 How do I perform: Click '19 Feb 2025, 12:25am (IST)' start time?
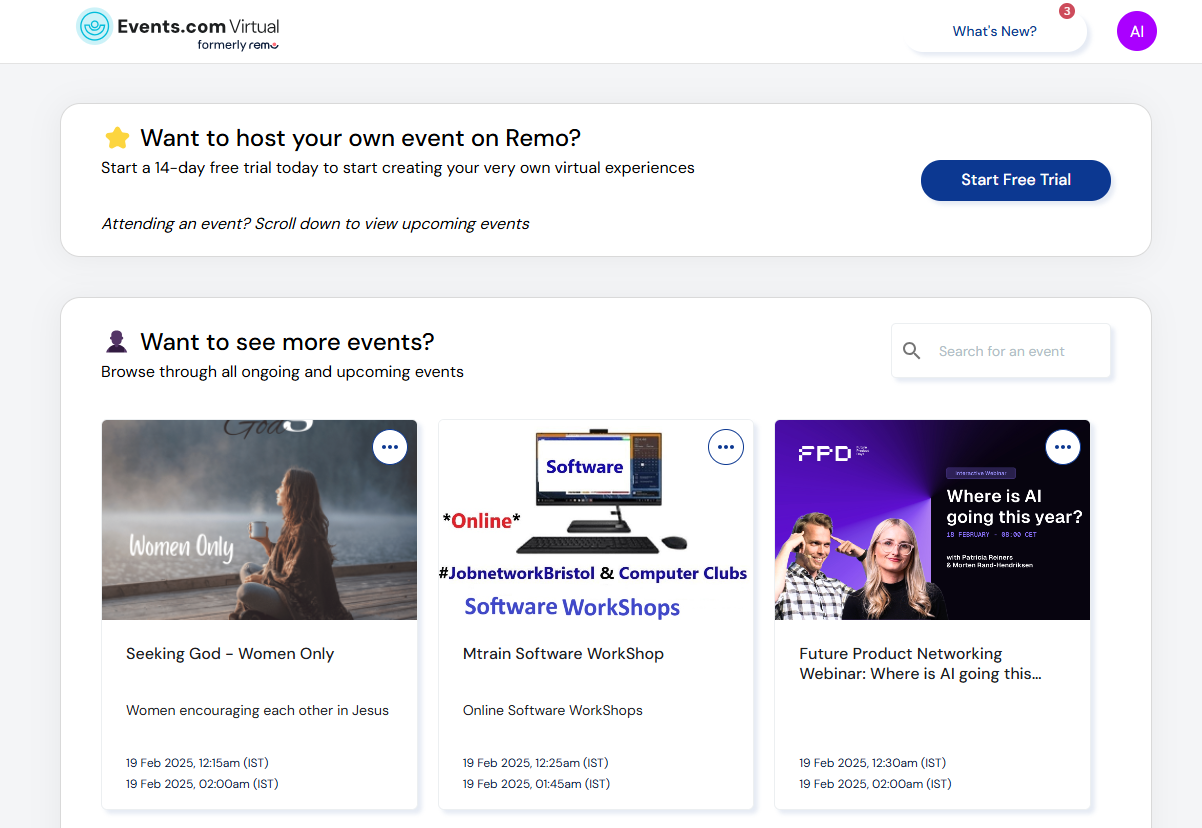click(534, 763)
